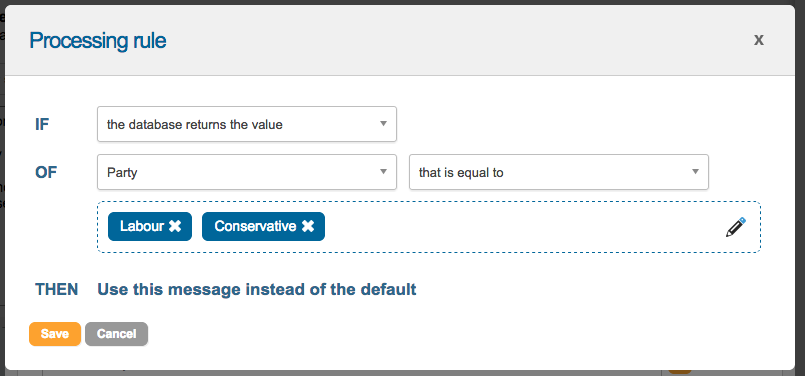805x376 pixels.
Task: Open the 'that is equal to' operator dropdown
Action: 559,172
